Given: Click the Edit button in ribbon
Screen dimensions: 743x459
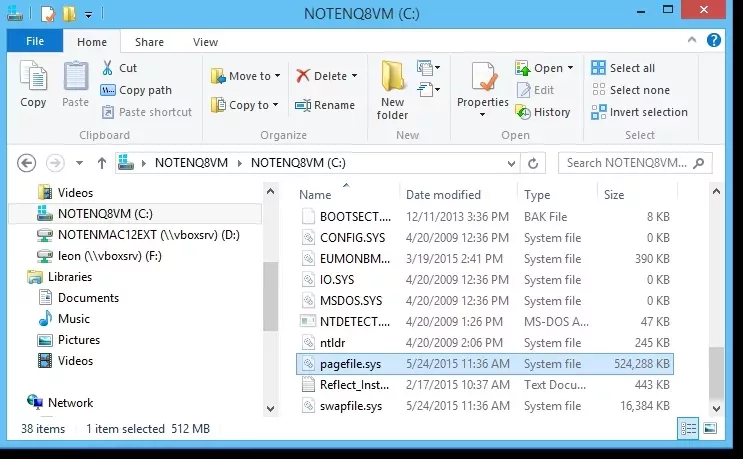Looking at the screenshot, I should (x=535, y=90).
